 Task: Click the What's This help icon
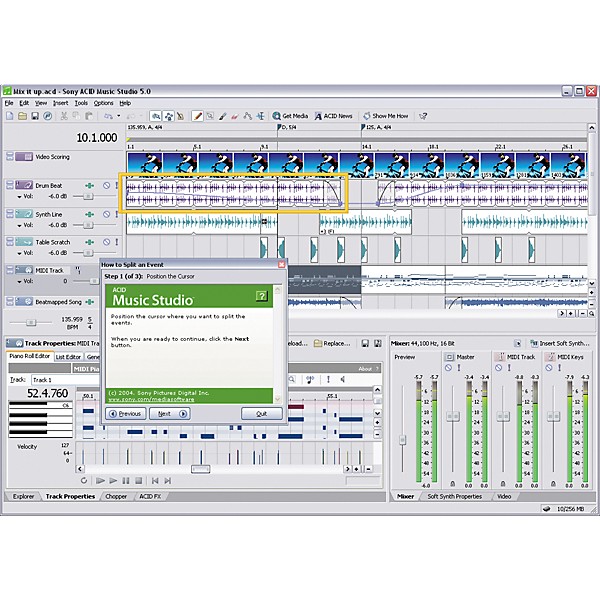(x=423, y=116)
